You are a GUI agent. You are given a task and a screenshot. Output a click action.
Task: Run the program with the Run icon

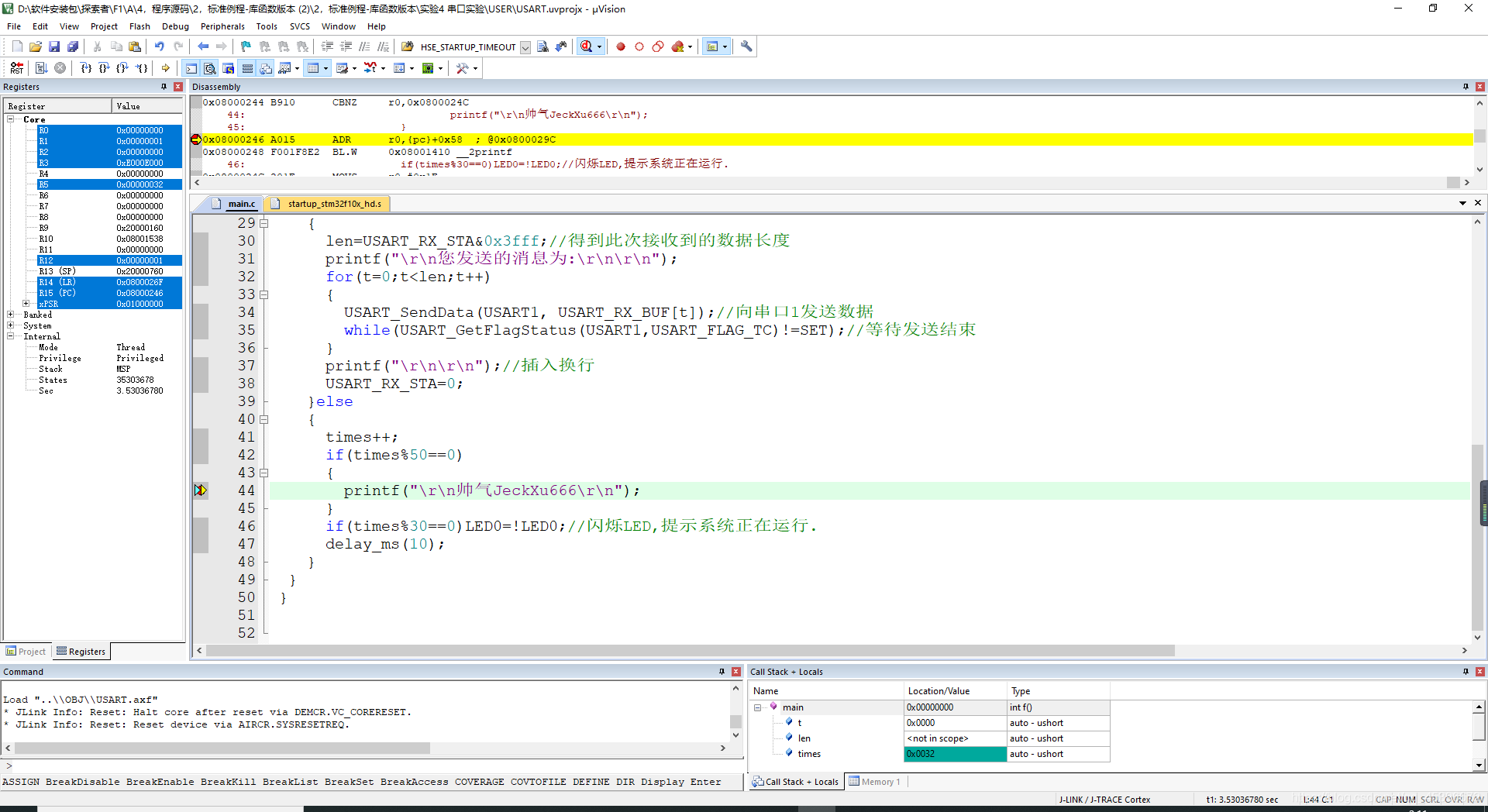click(x=42, y=68)
